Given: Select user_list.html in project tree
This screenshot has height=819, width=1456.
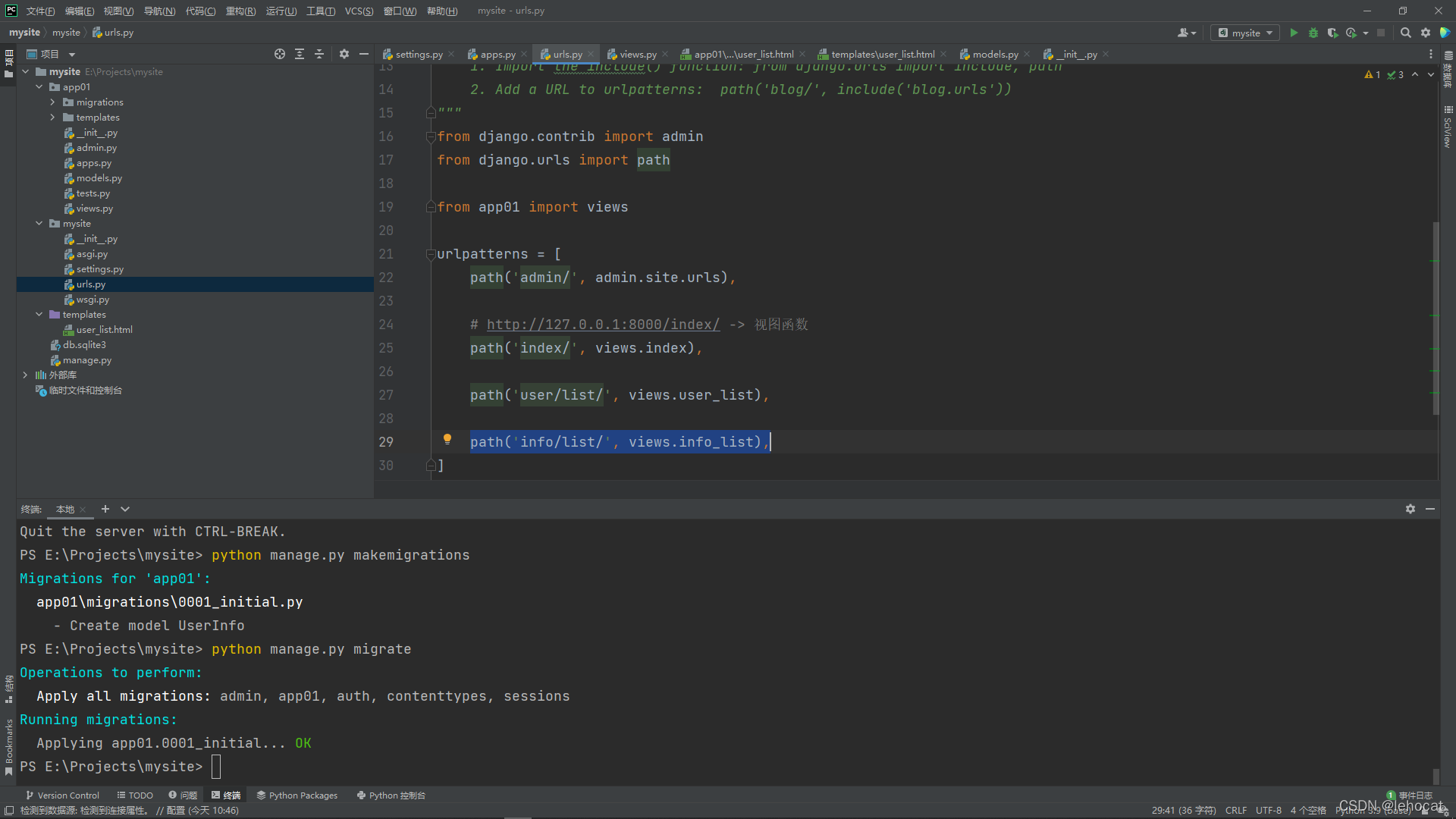Looking at the screenshot, I should [x=104, y=330].
